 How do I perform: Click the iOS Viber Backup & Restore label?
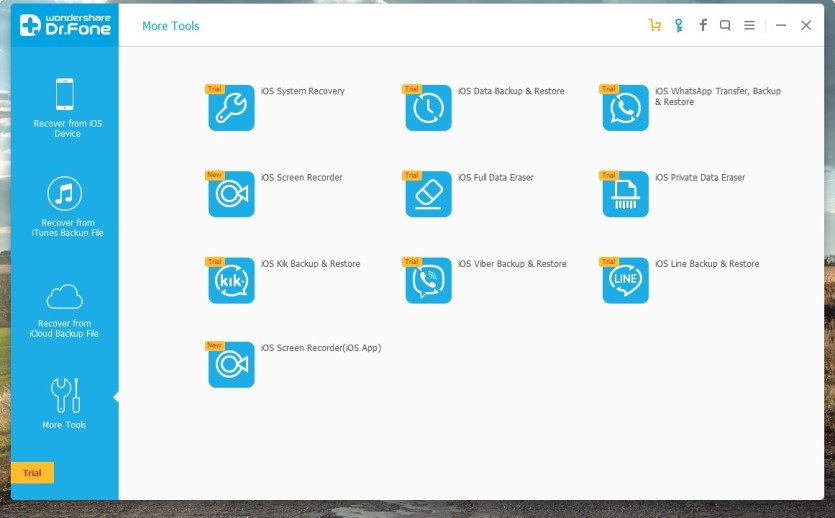[512, 264]
